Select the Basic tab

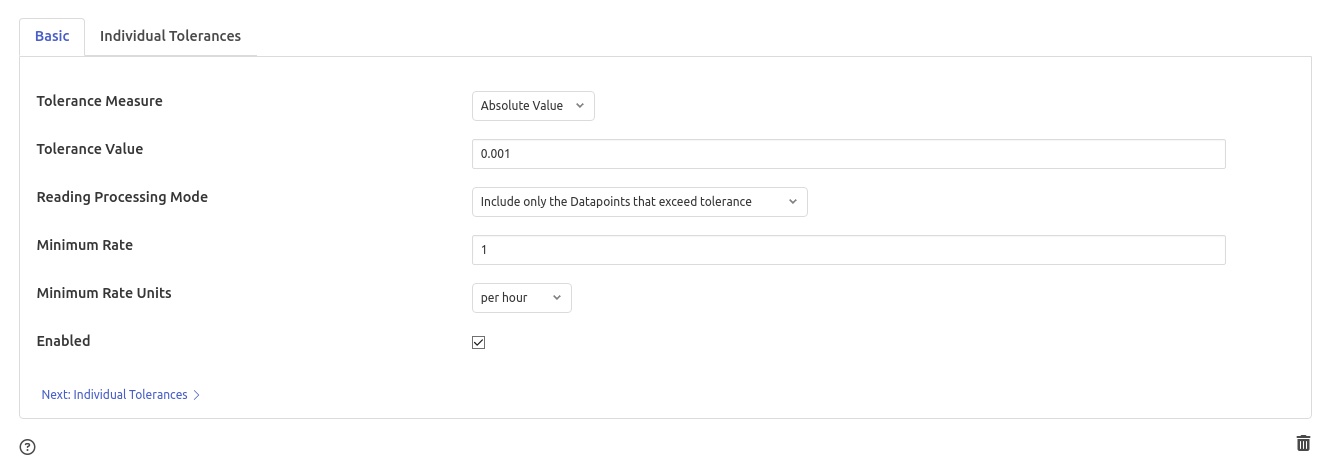click(52, 36)
